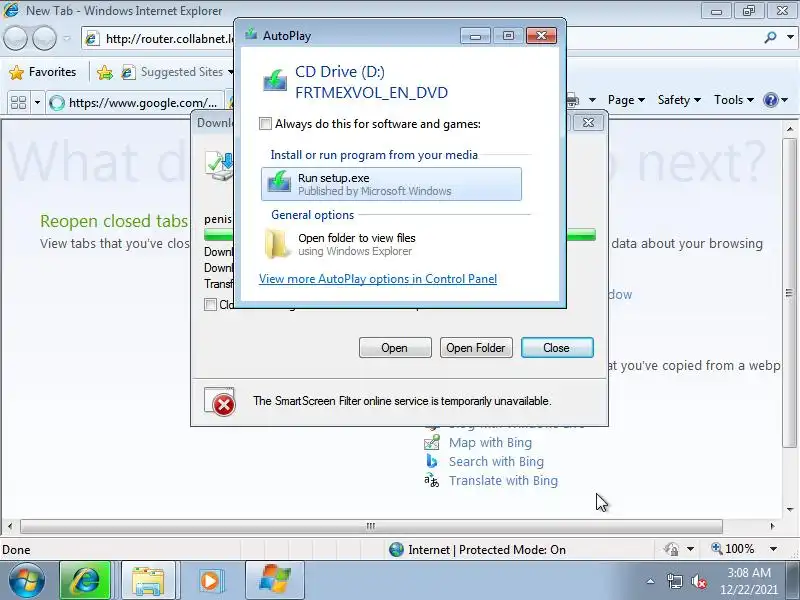Click the Print icon in the command bar
The height and width of the screenshot is (600, 800).
pyautogui.click(x=573, y=100)
